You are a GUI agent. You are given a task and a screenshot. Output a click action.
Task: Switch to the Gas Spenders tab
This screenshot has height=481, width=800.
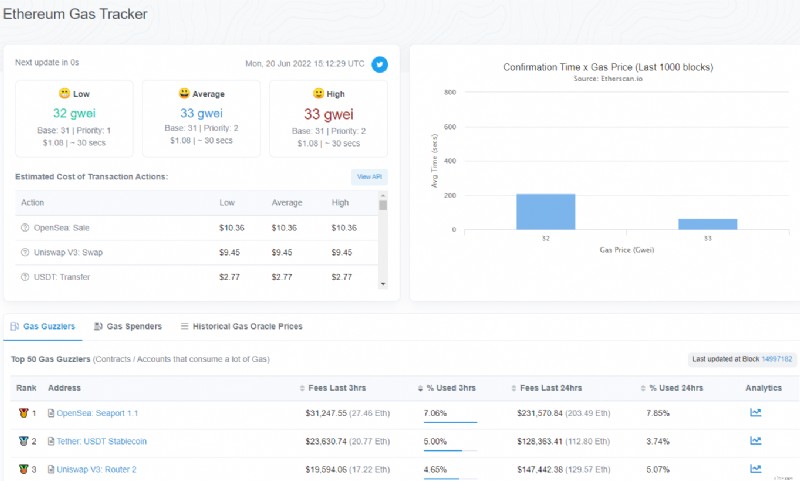(x=128, y=326)
